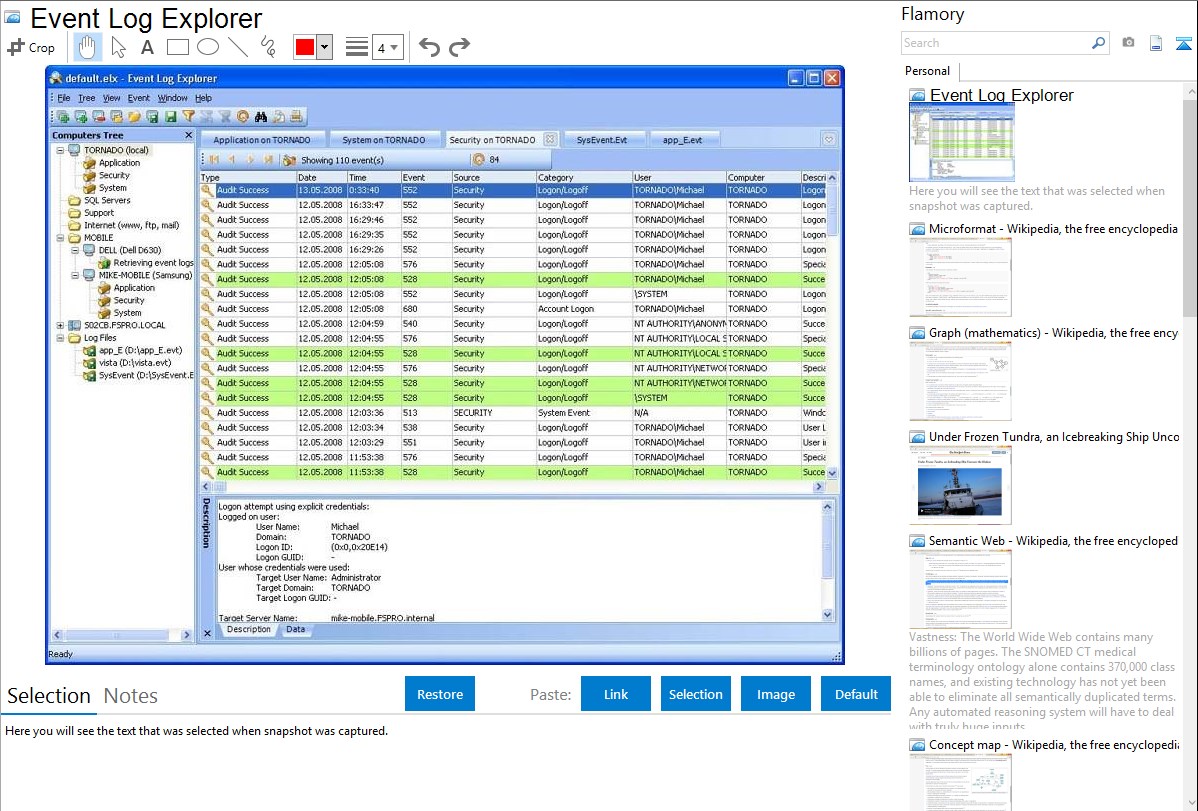
Task: Pick the rectangle shape tool
Action: (177, 47)
